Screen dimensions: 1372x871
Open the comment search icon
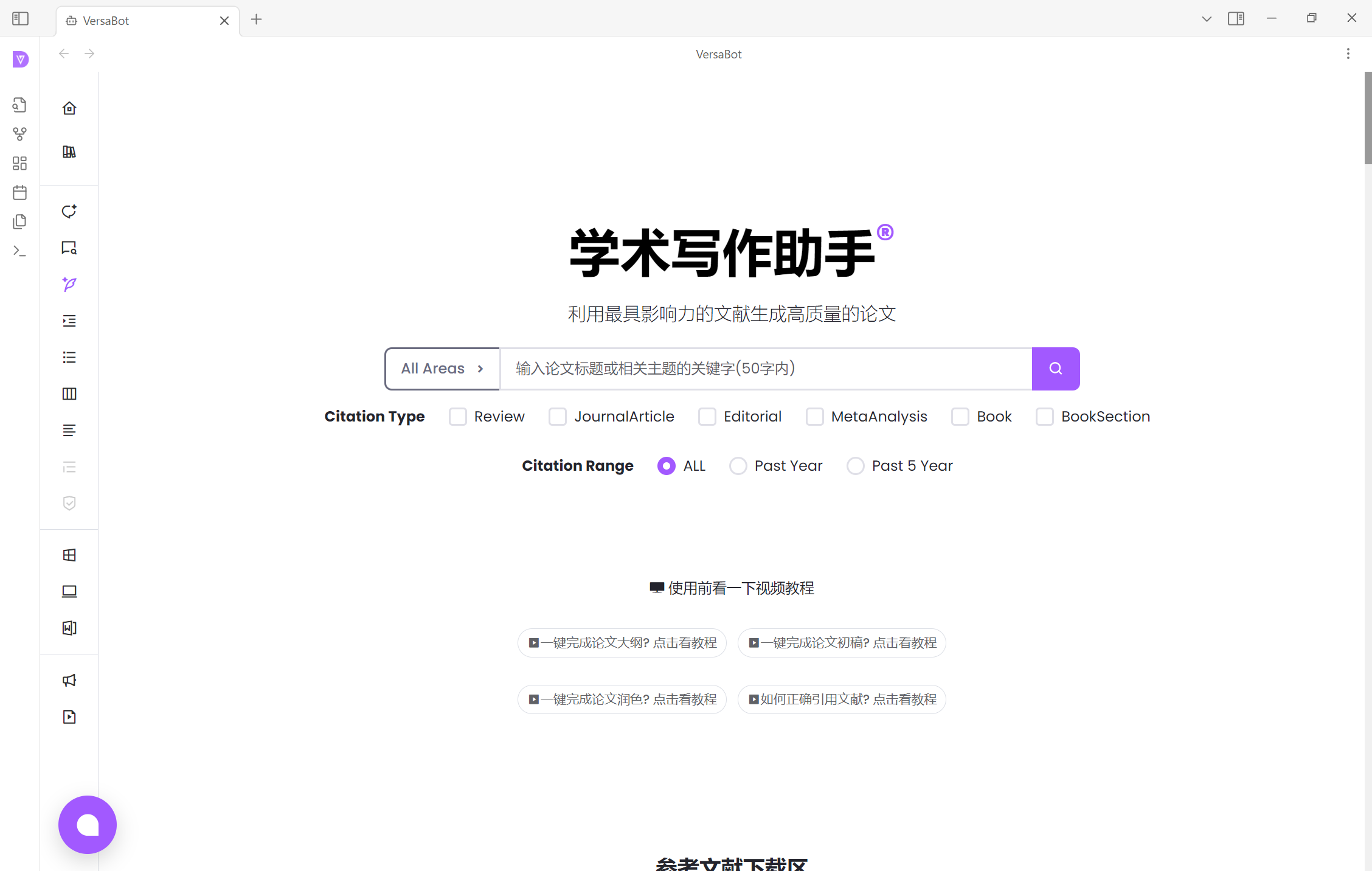(69, 248)
